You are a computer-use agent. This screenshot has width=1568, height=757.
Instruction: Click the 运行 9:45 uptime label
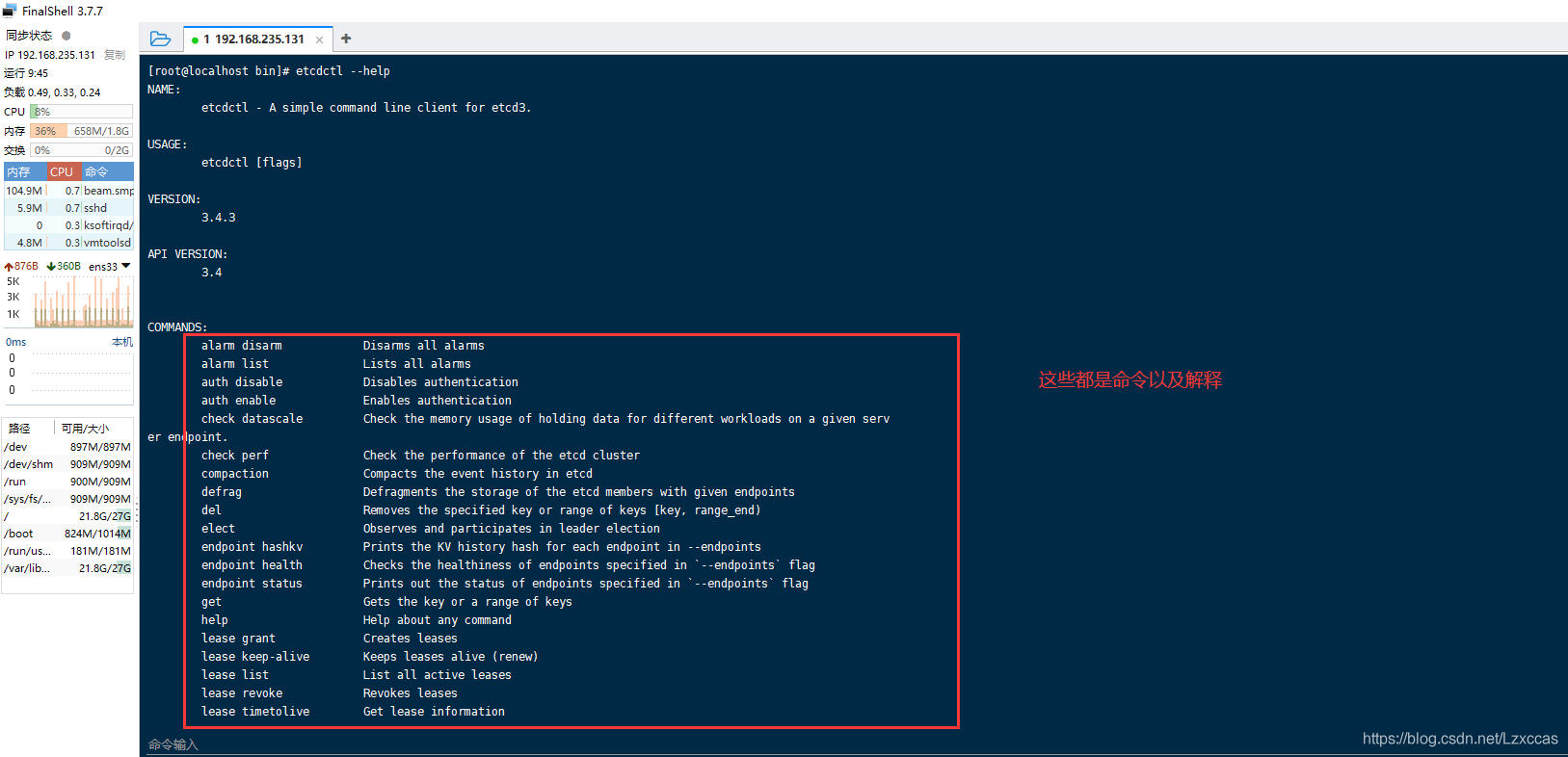tap(26, 73)
